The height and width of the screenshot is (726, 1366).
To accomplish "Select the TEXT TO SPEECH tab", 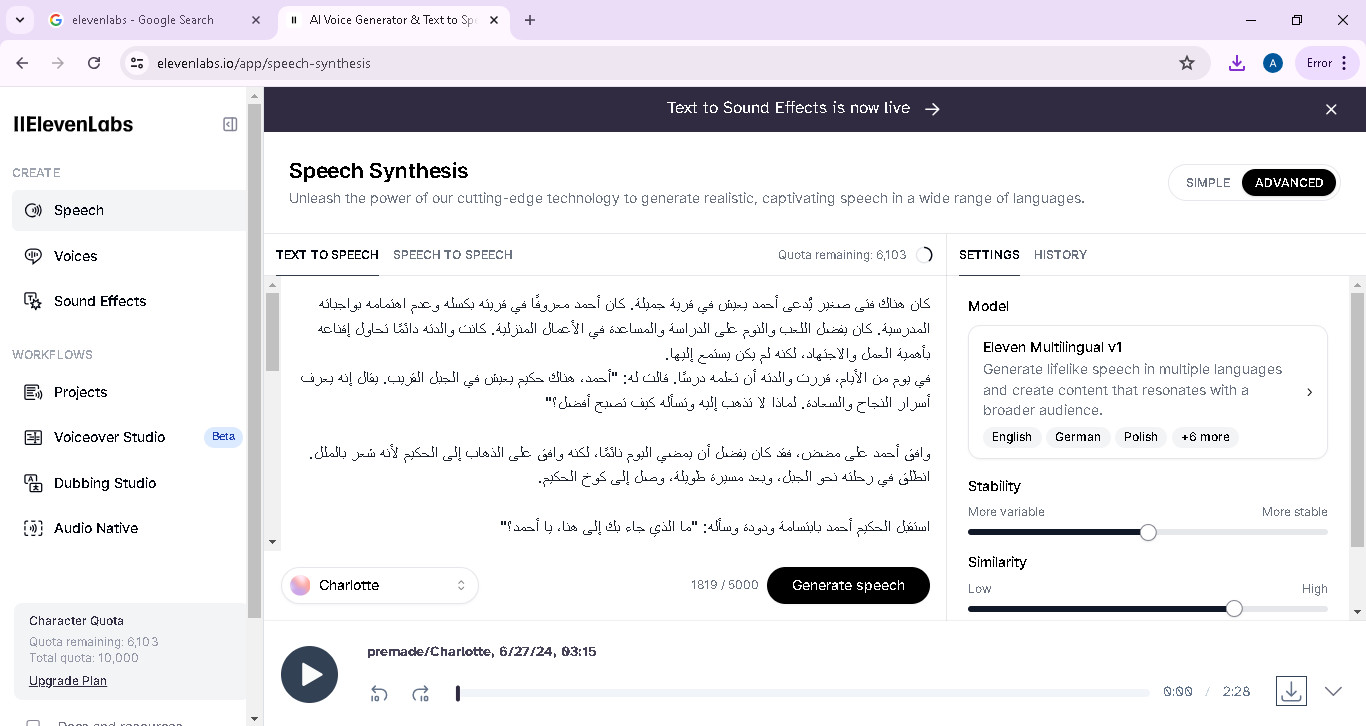I will click(x=327, y=255).
